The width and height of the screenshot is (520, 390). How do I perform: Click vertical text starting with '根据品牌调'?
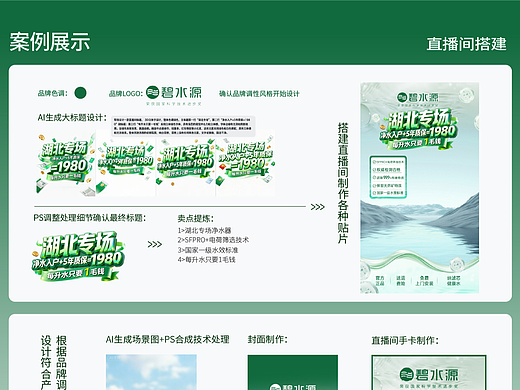[61, 363]
